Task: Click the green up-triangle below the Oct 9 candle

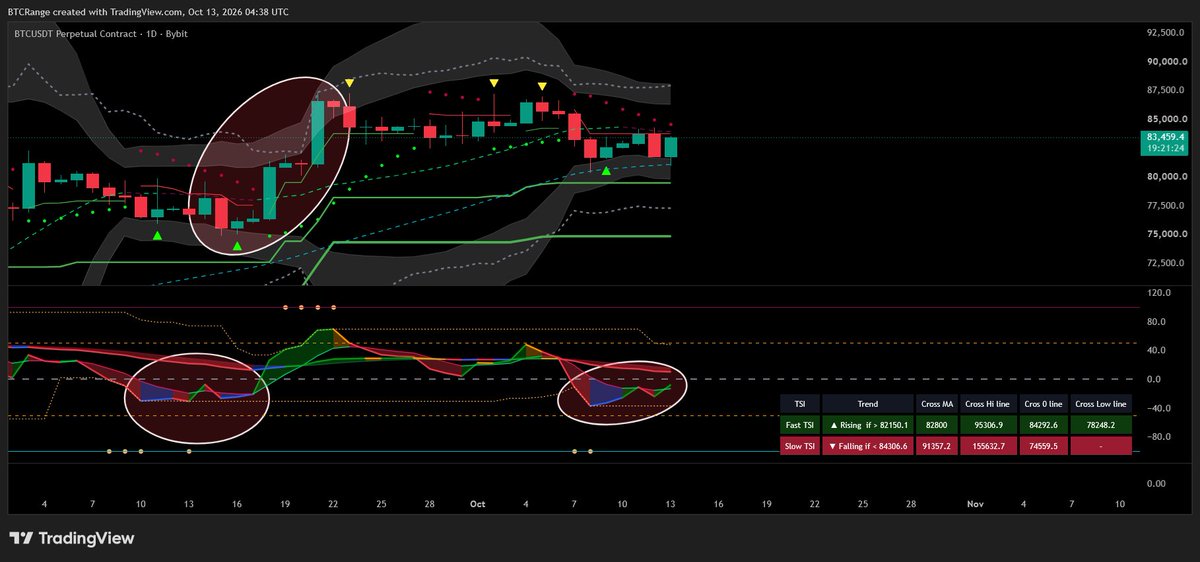Action: 606,171
